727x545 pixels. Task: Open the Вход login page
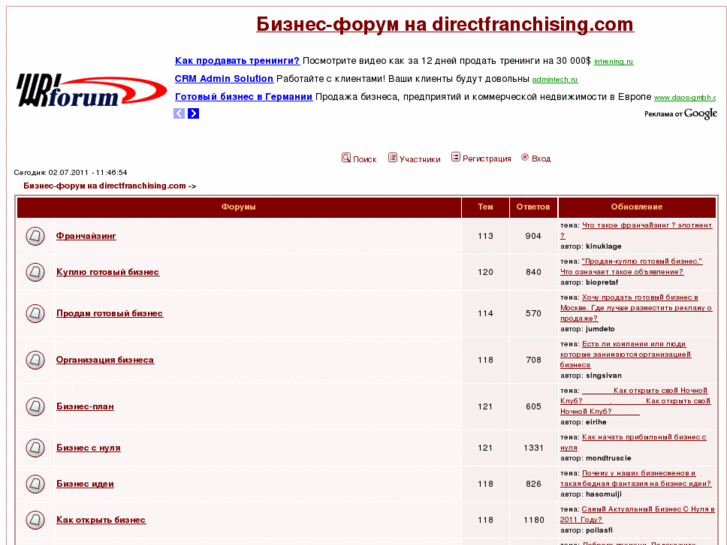point(541,159)
